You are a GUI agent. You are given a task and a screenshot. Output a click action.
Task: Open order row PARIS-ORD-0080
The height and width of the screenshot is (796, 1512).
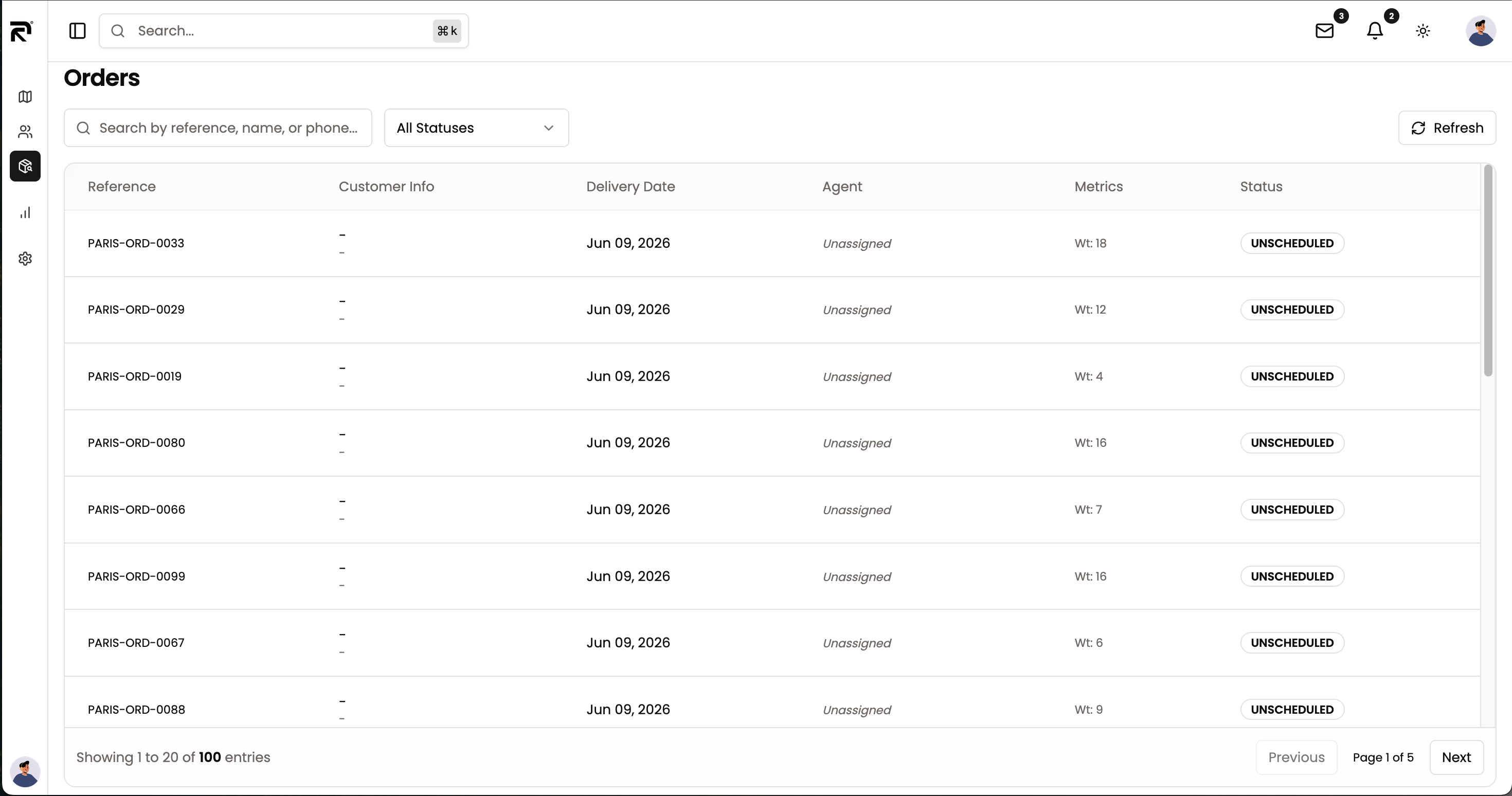(772, 443)
